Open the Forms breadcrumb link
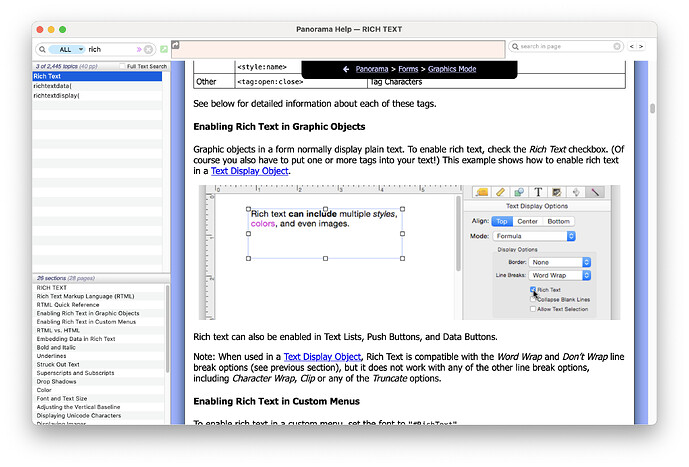 pos(408,69)
